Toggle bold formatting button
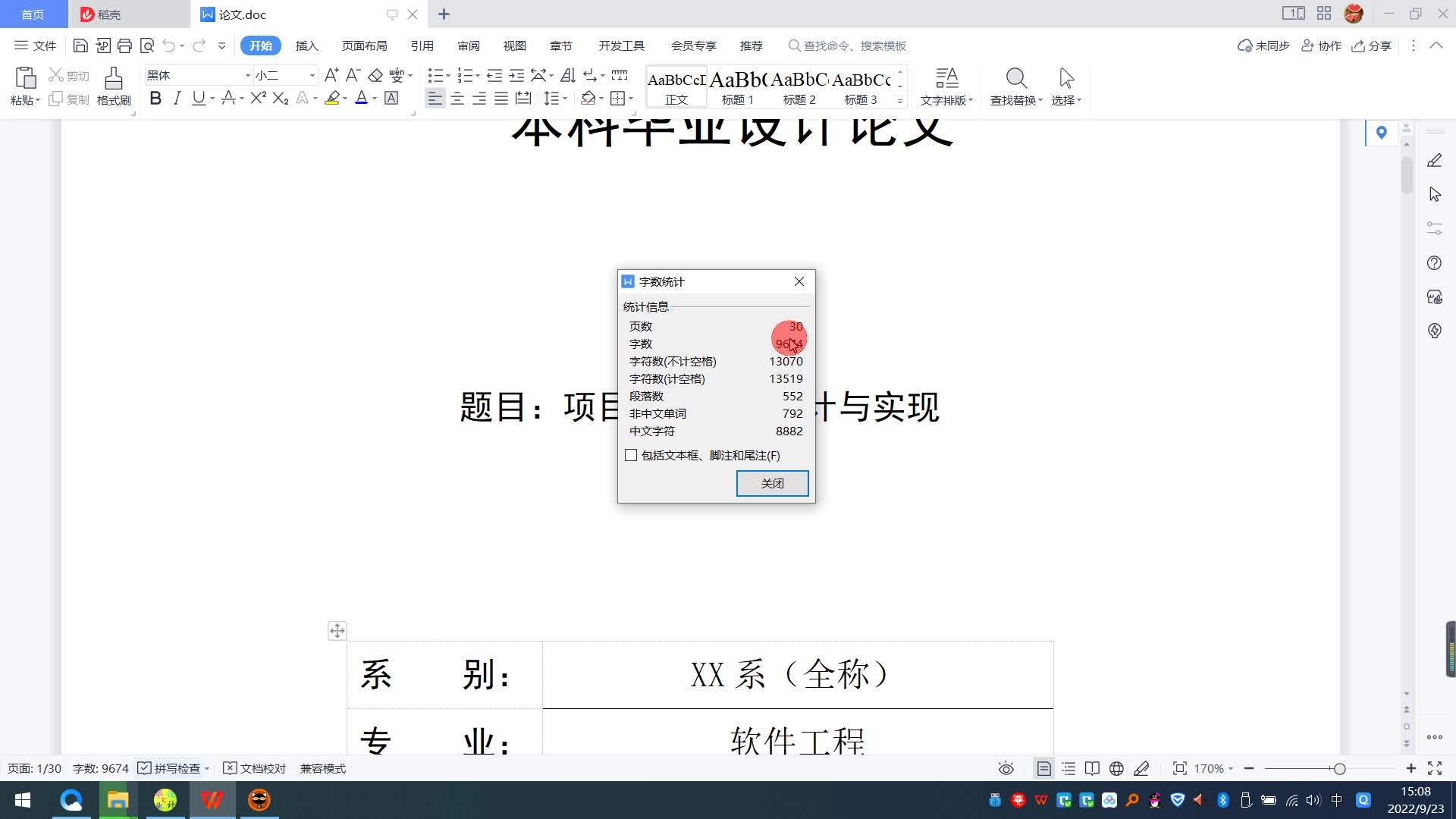The width and height of the screenshot is (1456, 819). pos(155,99)
